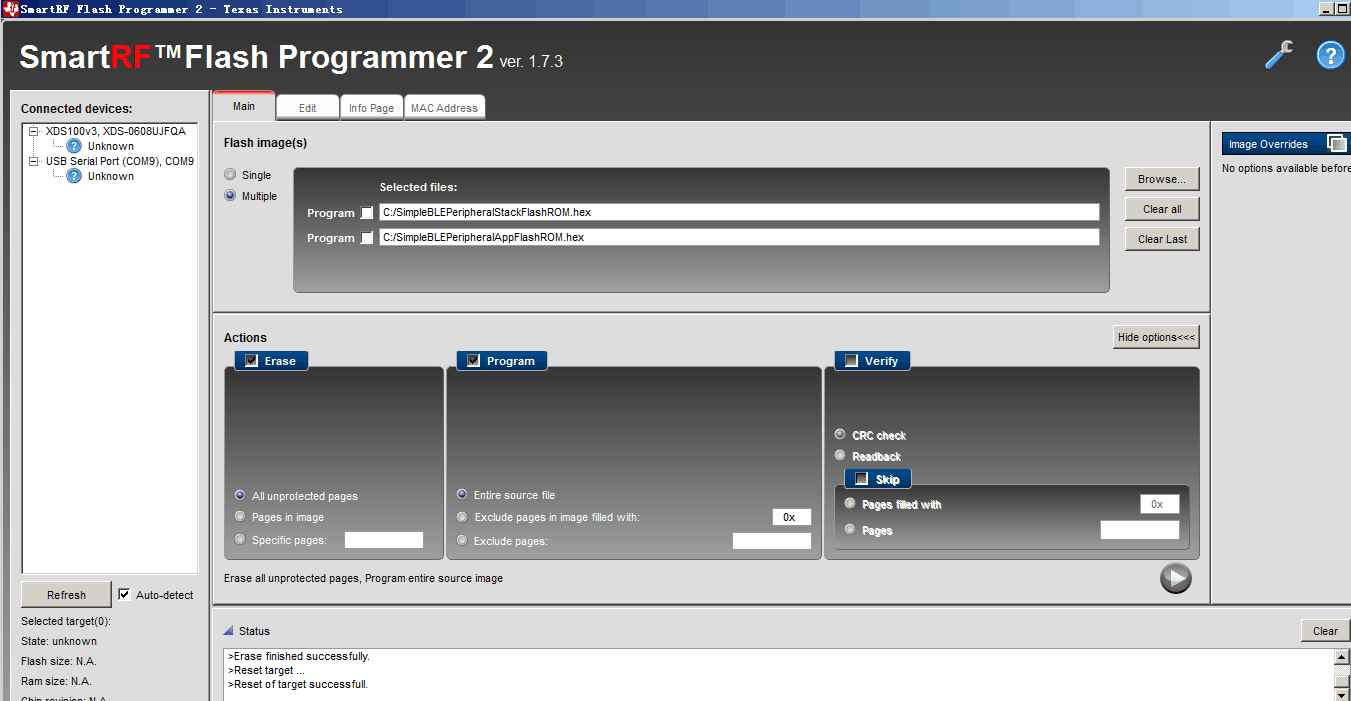Image resolution: width=1351 pixels, height=701 pixels.
Task: Click the unknown device icon under XDS100v3
Action: click(74, 146)
